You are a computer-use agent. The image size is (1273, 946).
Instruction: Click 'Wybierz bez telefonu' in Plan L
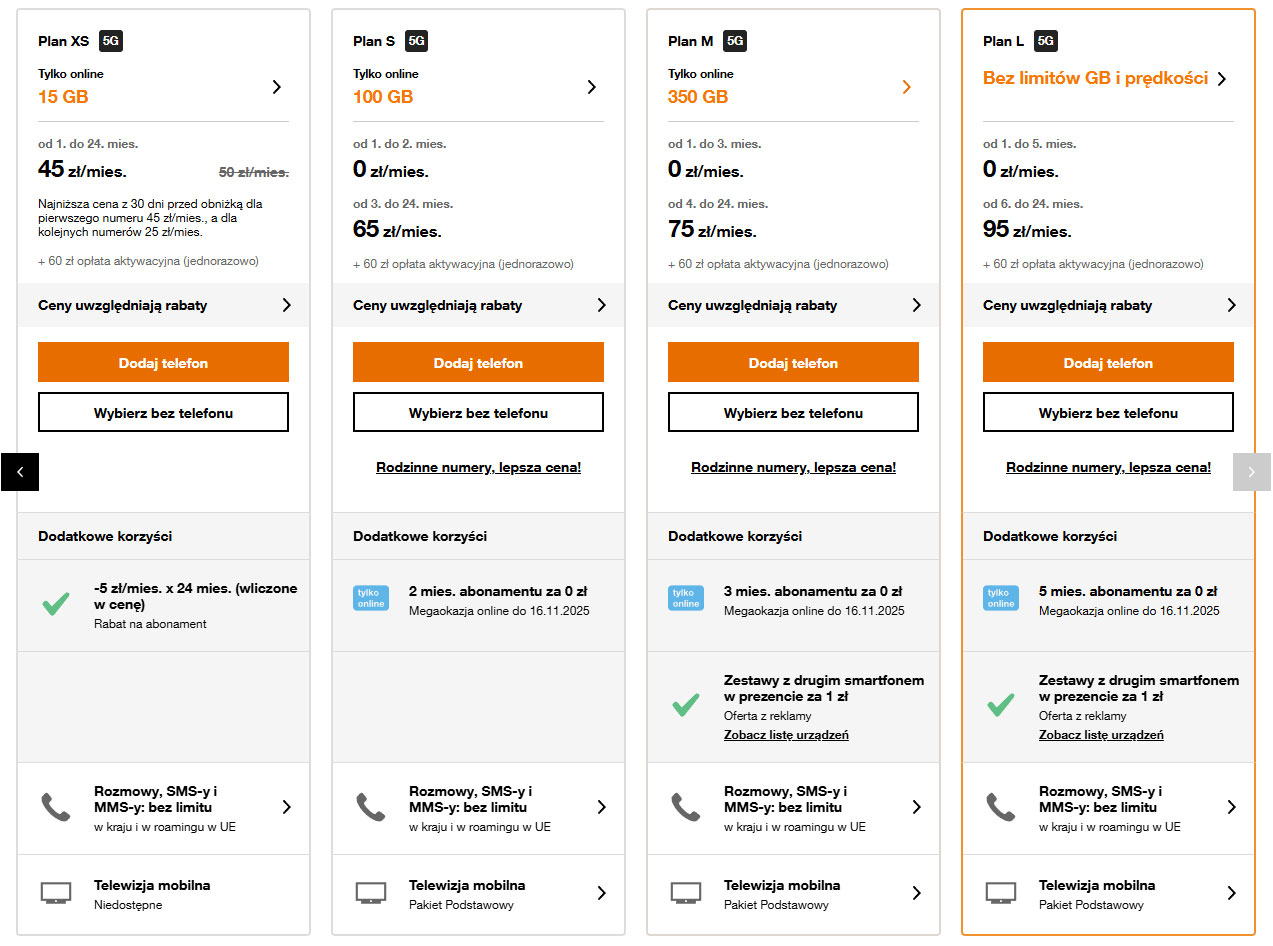point(1108,413)
